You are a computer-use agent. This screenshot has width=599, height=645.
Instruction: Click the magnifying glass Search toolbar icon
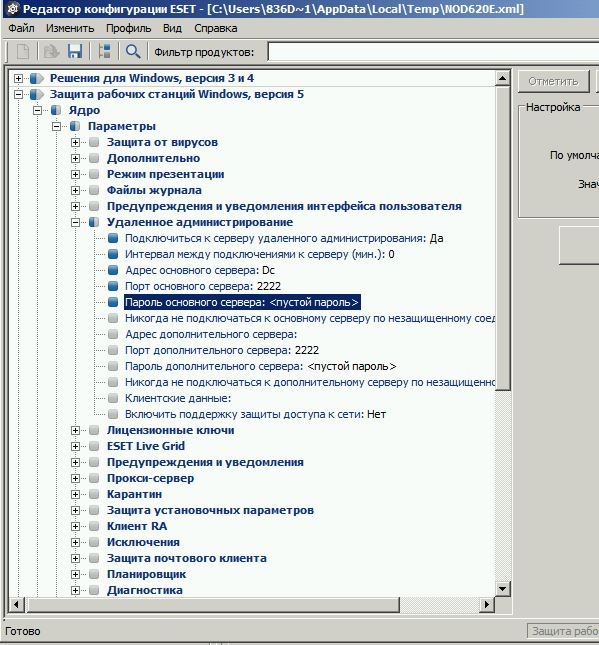[x=133, y=51]
